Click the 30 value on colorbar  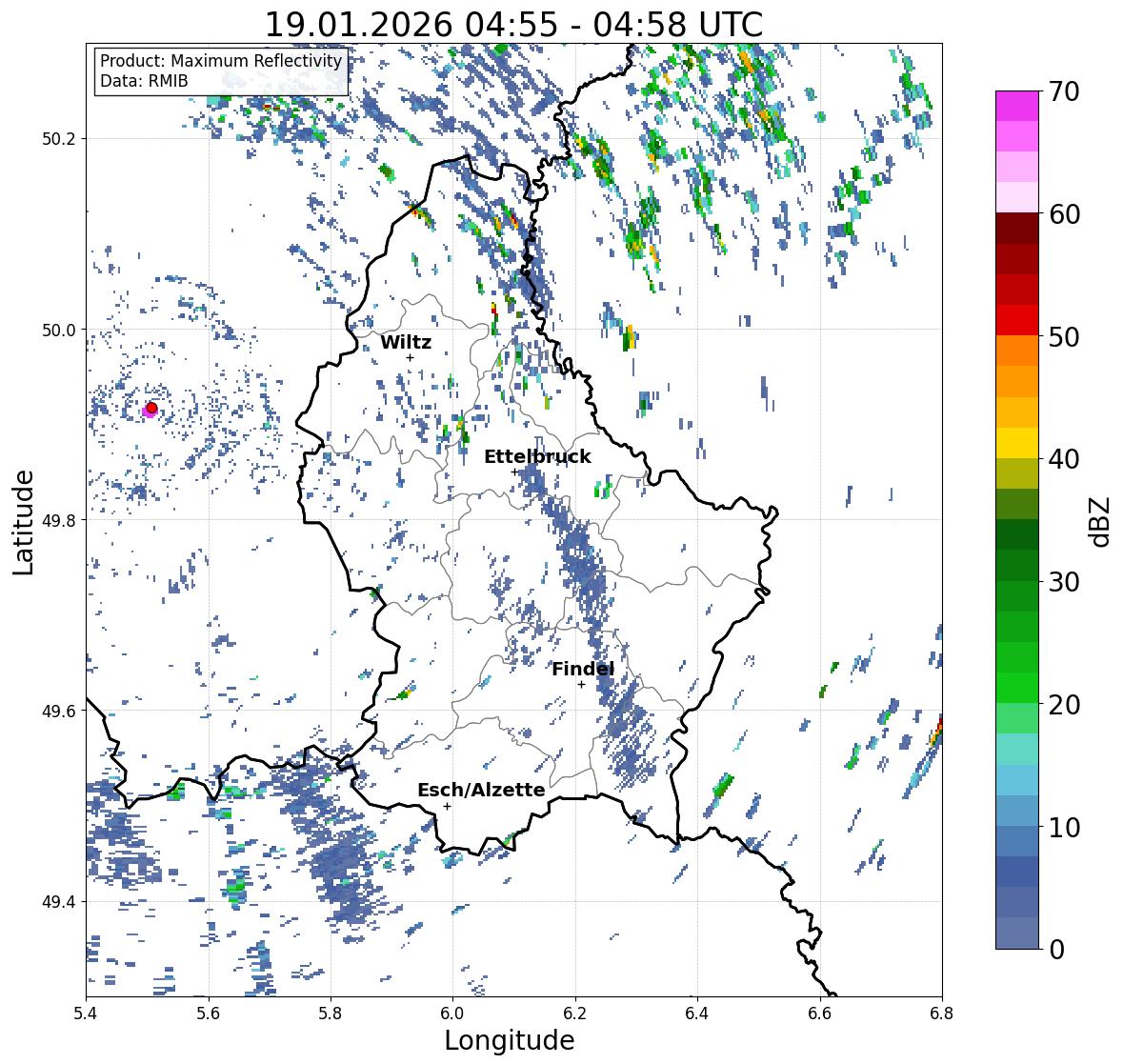point(1064,581)
